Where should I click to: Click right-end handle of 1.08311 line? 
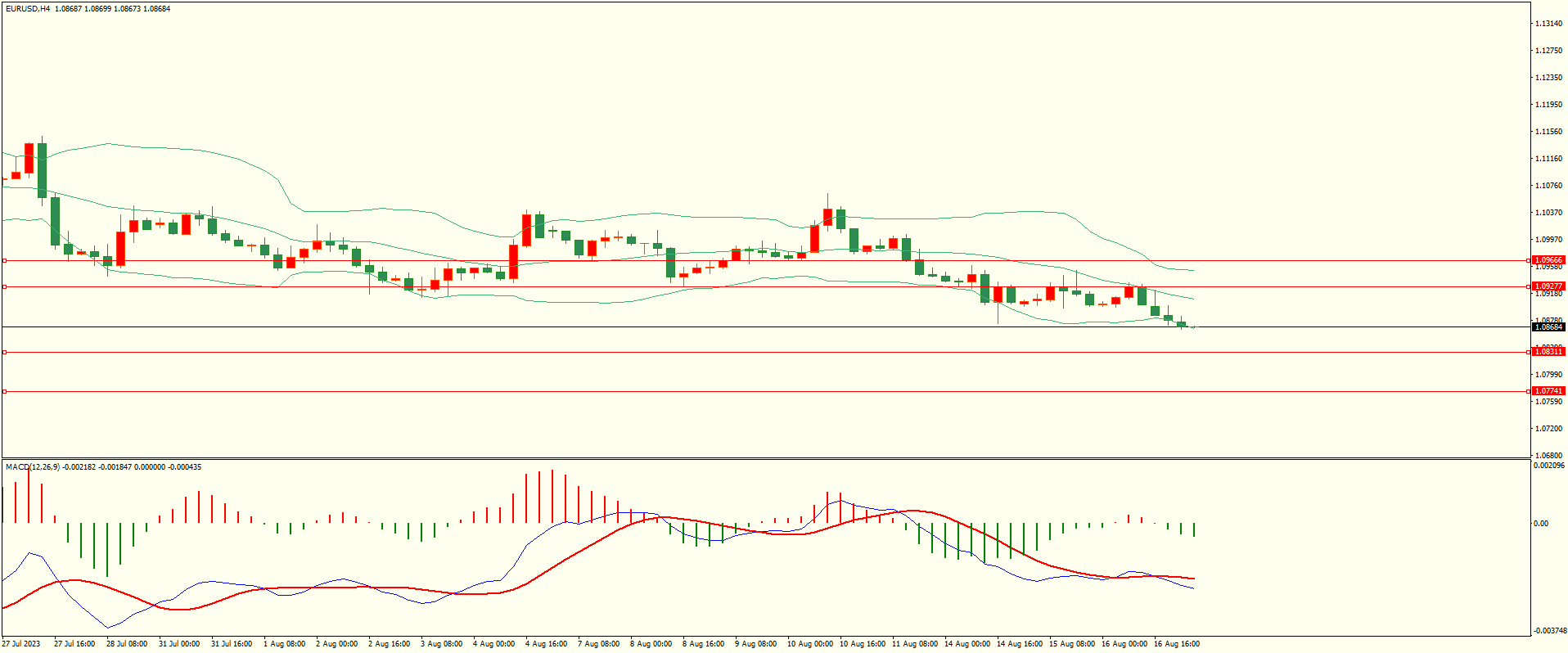(1530, 352)
